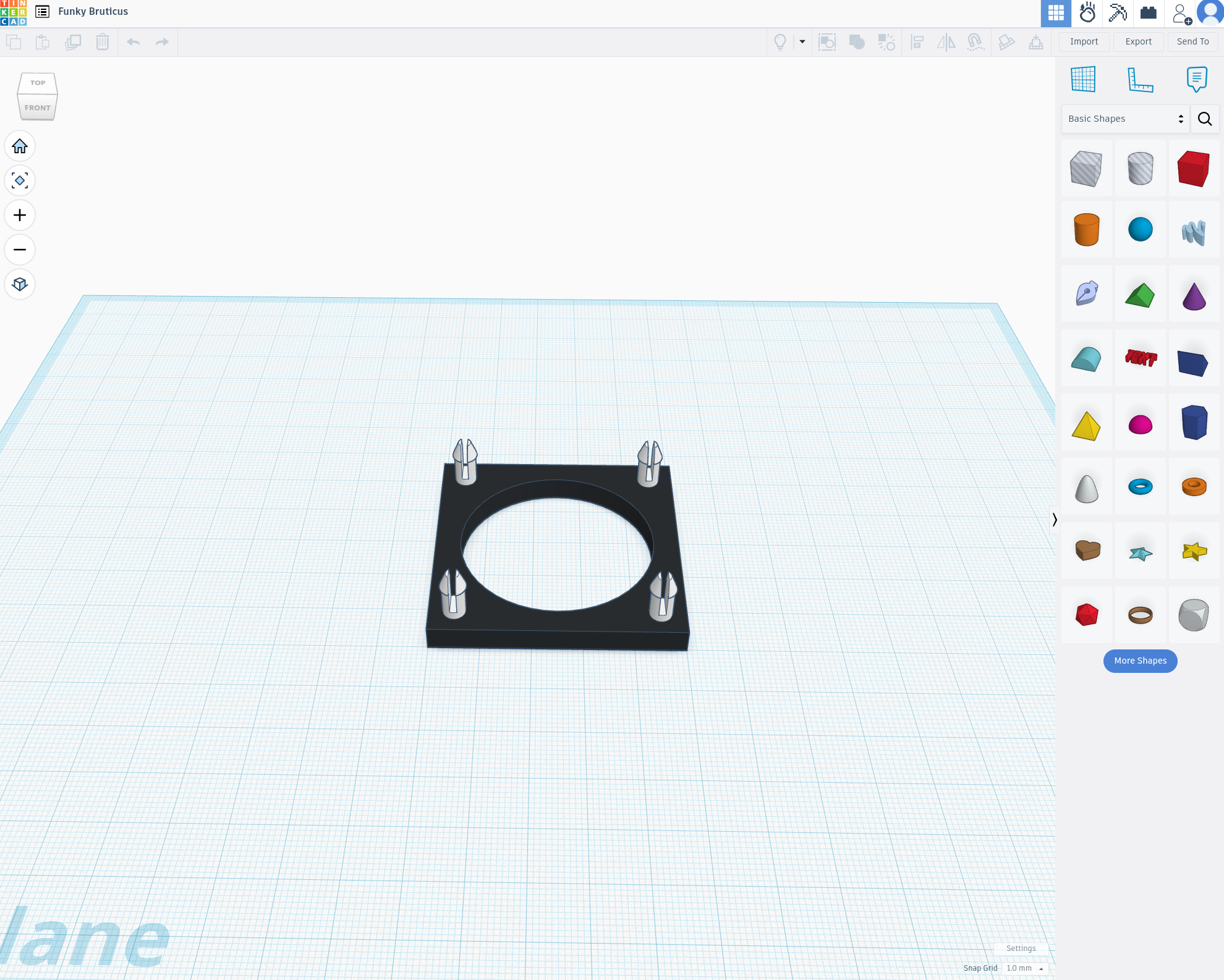Click the Import button
Screen dimensions: 1224x980
point(1084,42)
